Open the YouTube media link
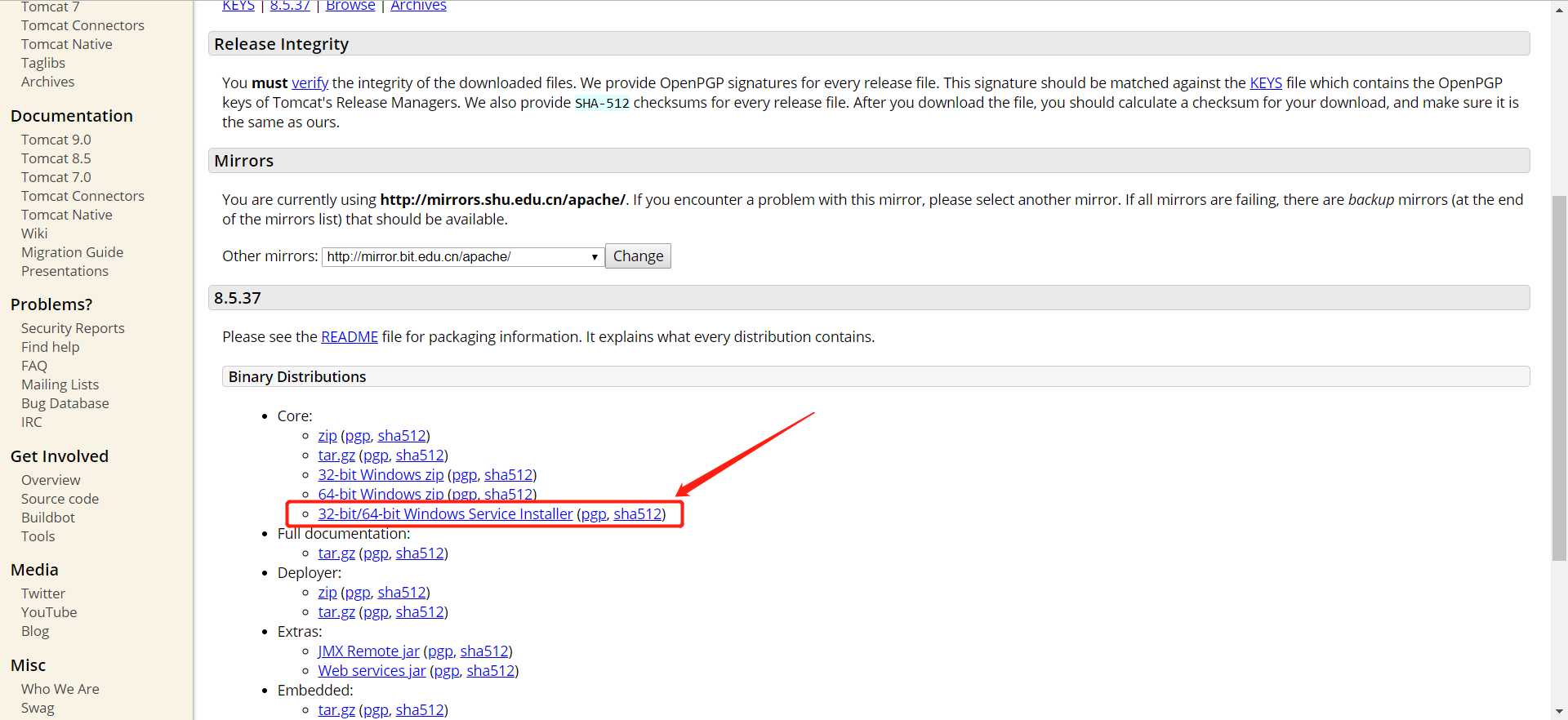 49,612
